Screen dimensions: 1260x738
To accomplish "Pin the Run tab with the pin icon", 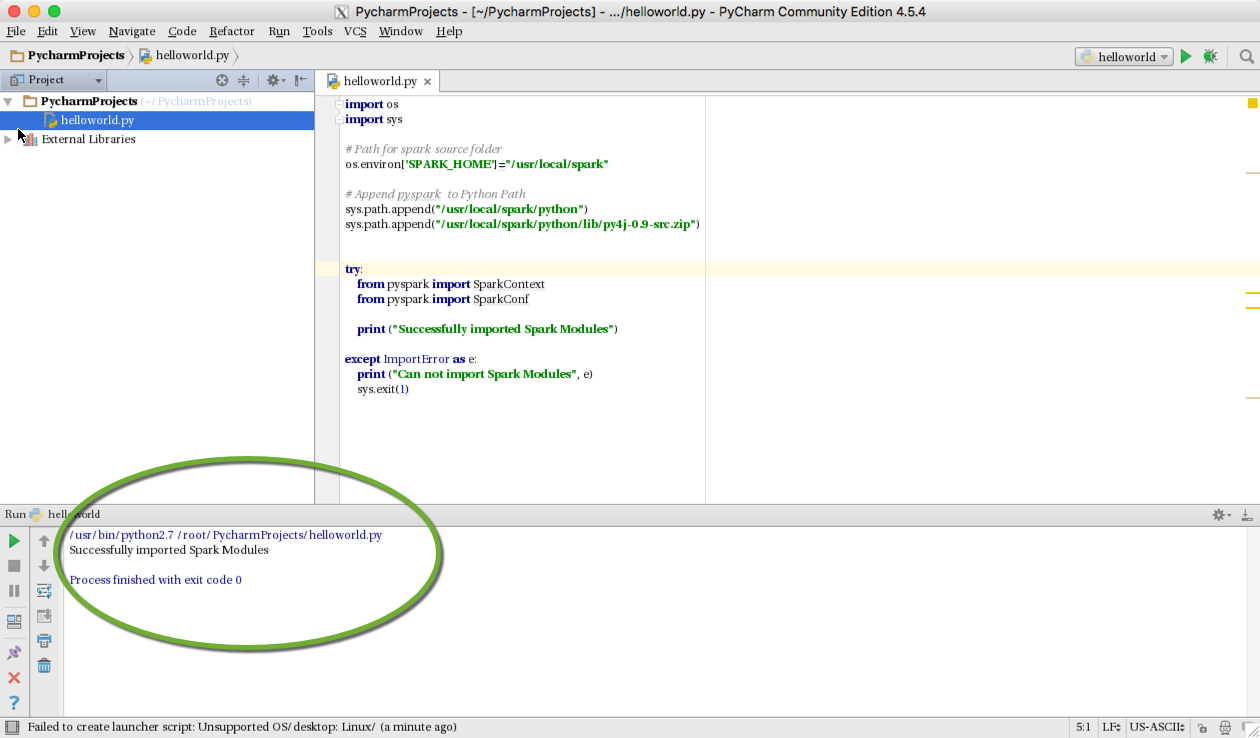I will tap(14, 652).
